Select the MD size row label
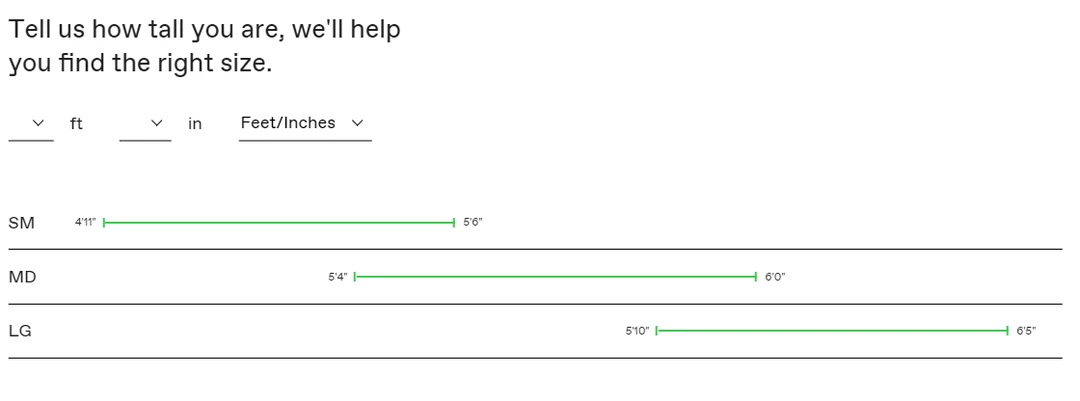1080x401 pixels. [x=22, y=277]
